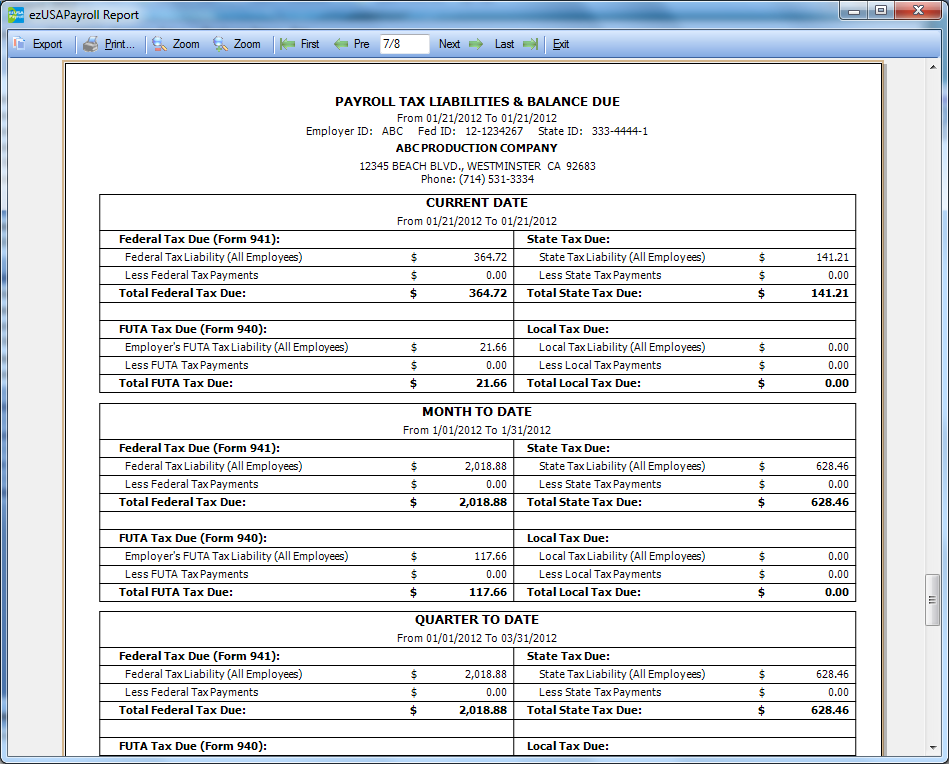
Task: Open the ezUSAPayroll title bar app icon
Action: coord(16,15)
